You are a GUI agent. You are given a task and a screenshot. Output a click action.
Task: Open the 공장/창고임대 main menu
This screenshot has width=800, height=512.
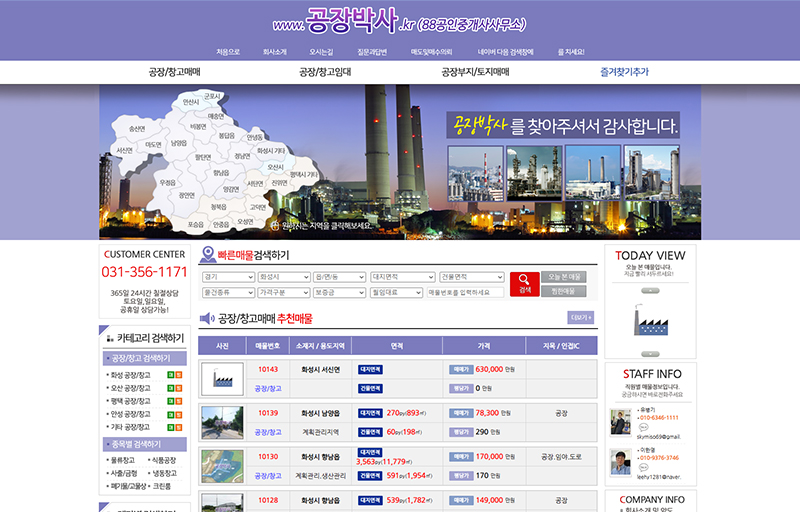[325, 72]
